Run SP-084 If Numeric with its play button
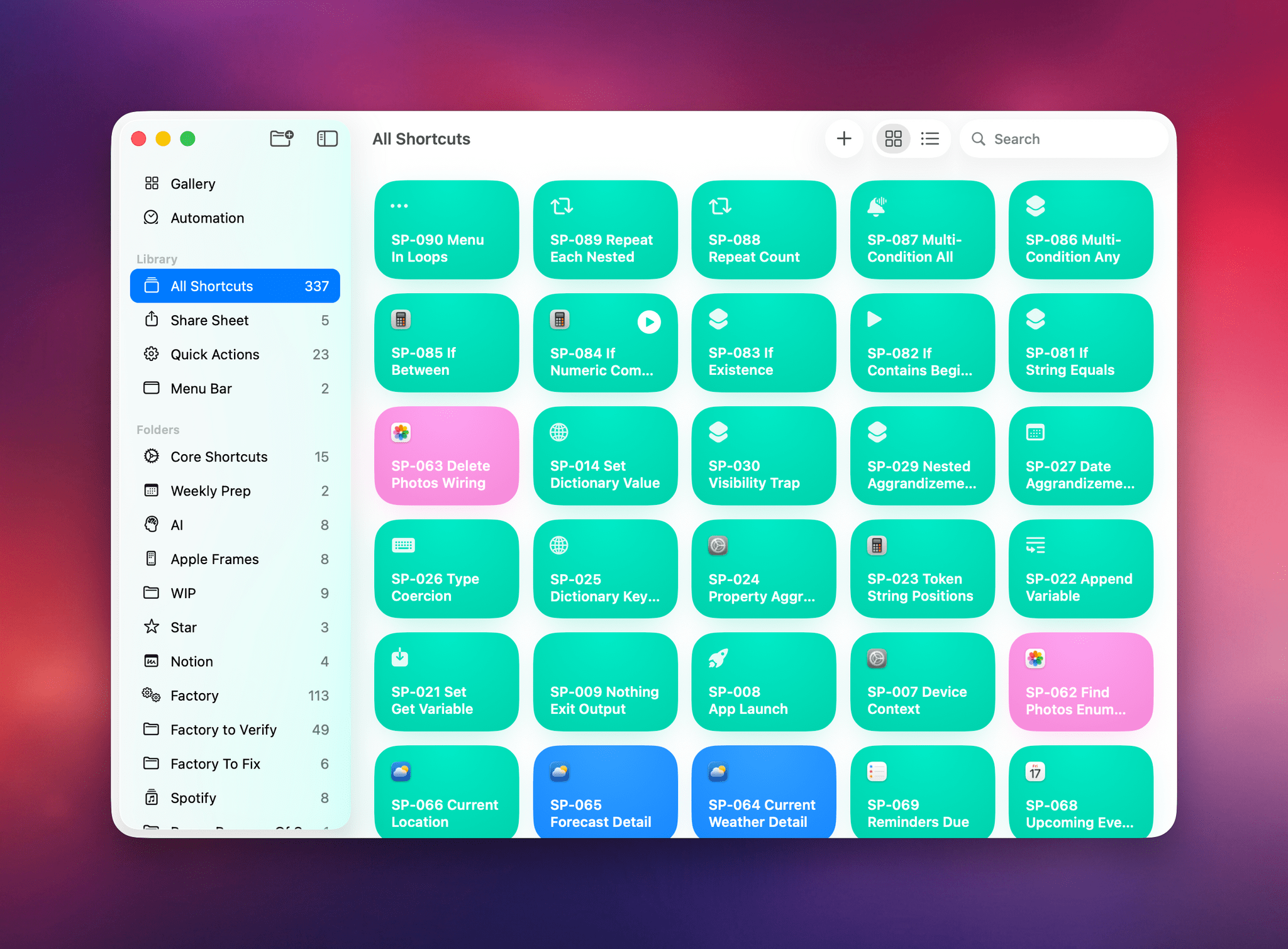The width and height of the screenshot is (1288, 949). [650, 322]
